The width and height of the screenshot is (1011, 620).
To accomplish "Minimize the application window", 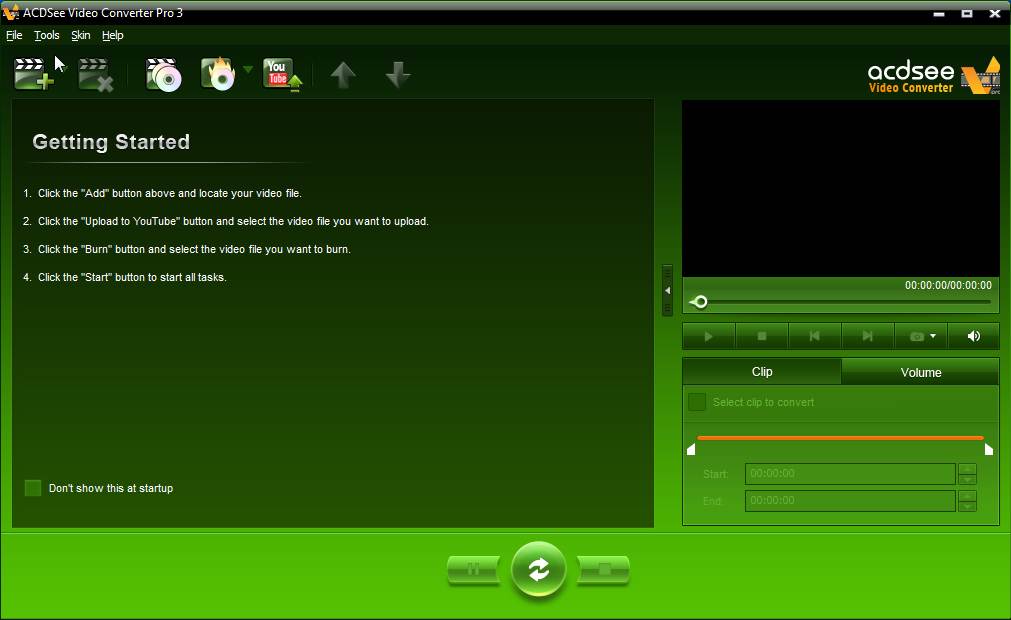I will click(939, 13).
